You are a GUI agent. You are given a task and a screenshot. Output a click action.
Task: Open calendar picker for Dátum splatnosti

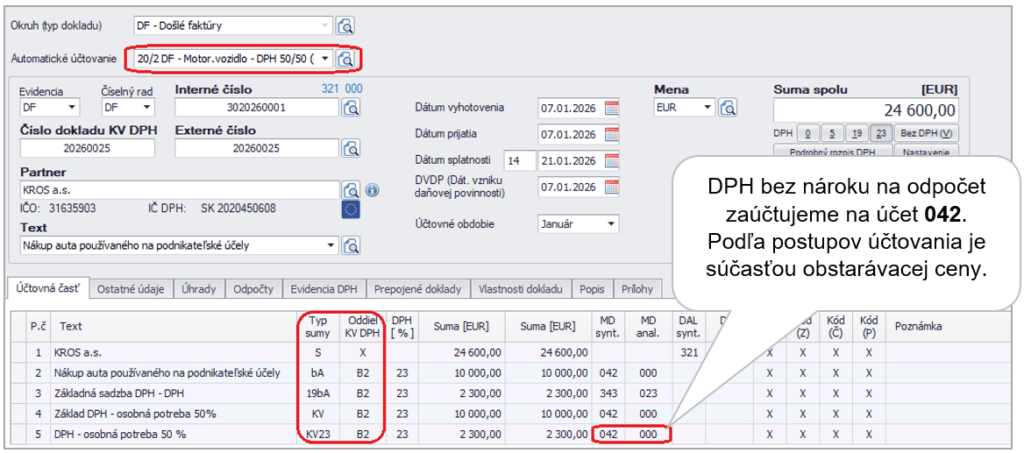click(x=612, y=160)
